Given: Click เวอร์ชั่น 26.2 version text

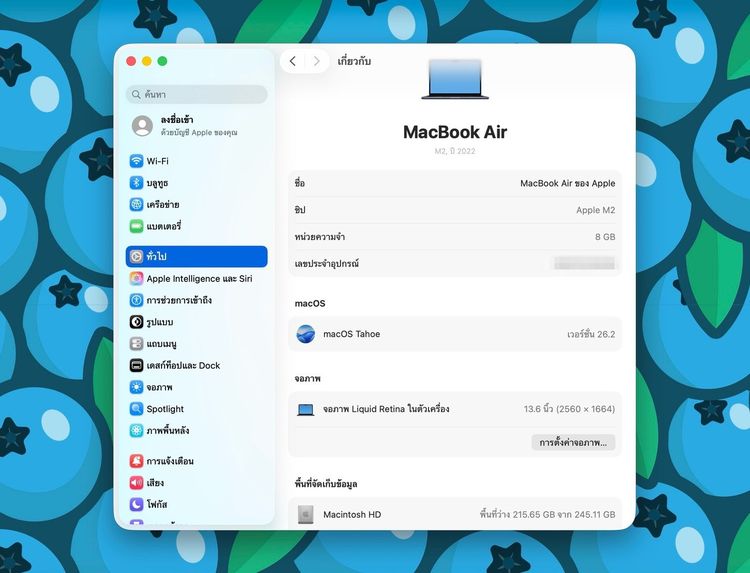Looking at the screenshot, I should coord(591,334).
